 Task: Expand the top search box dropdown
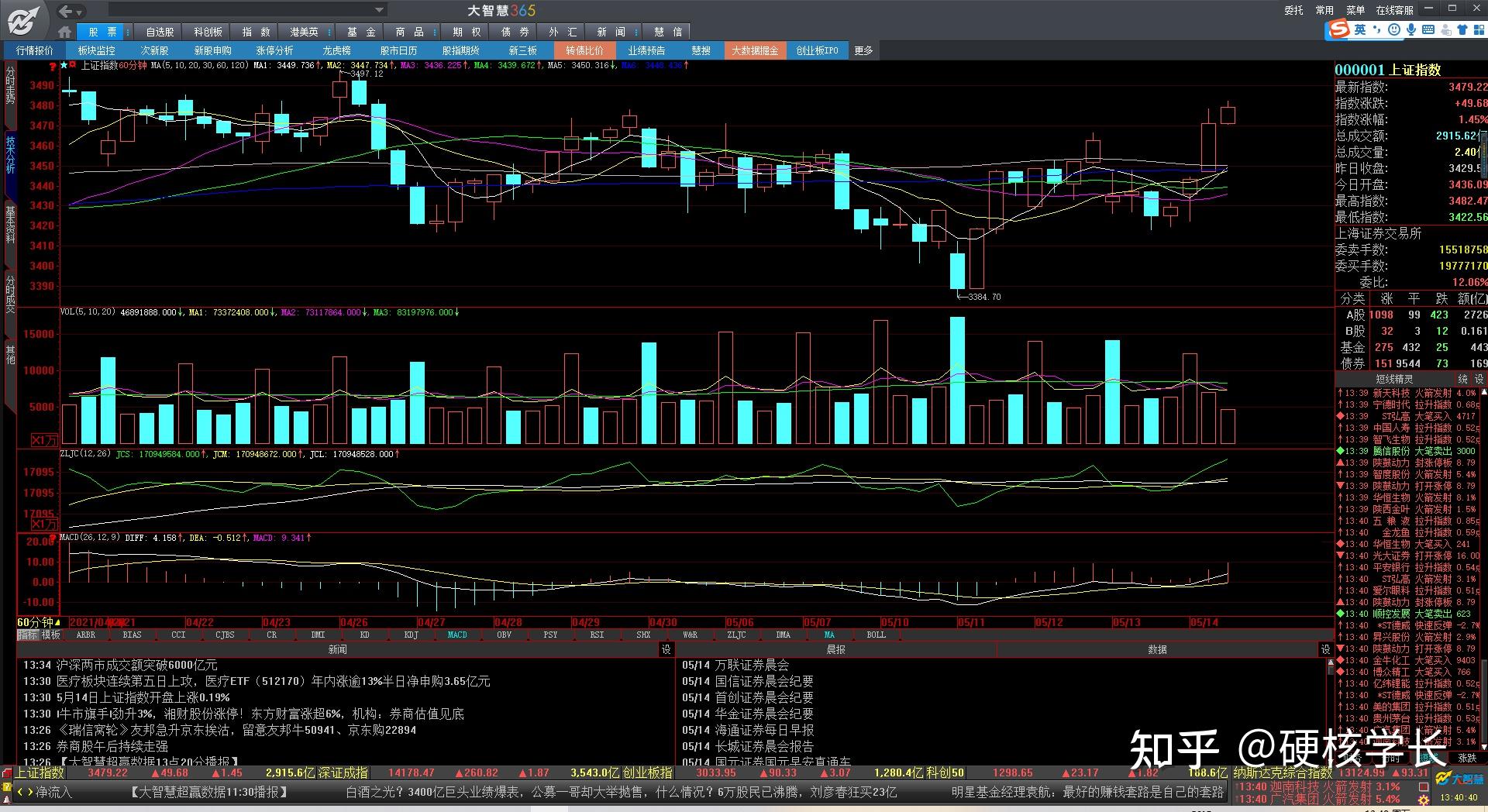pos(379,10)
